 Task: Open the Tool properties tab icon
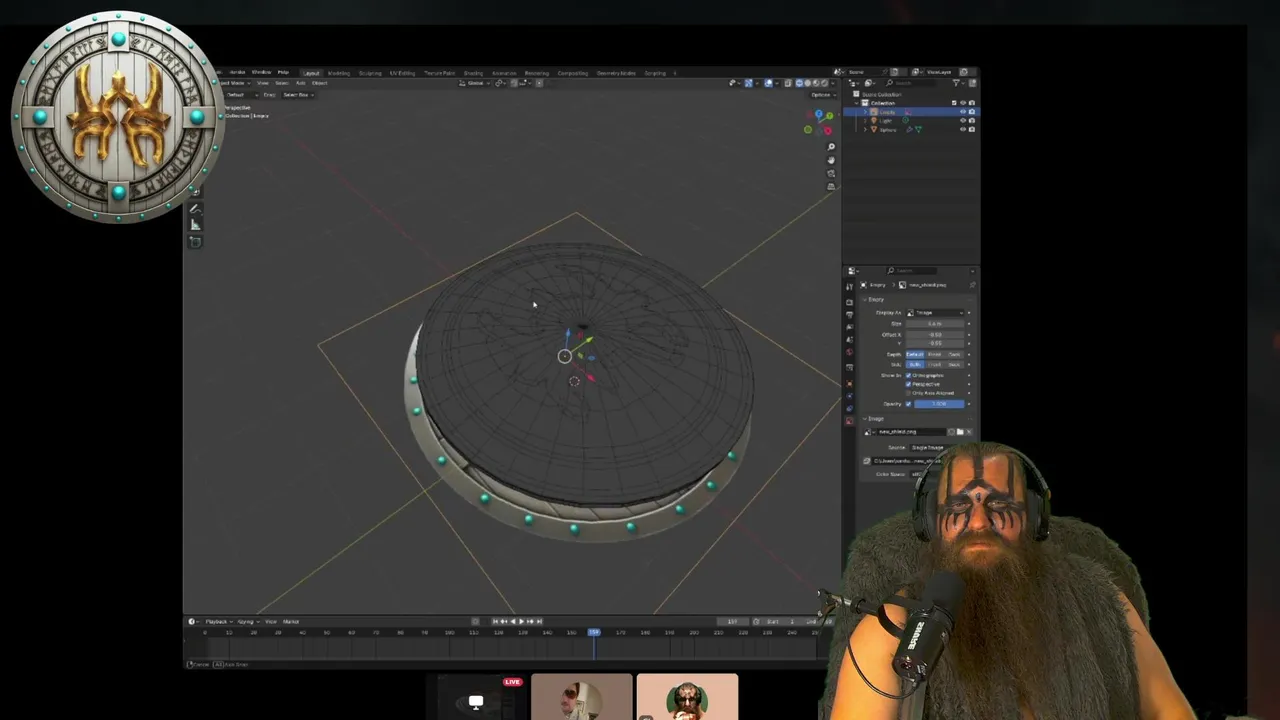click(850, 287)
